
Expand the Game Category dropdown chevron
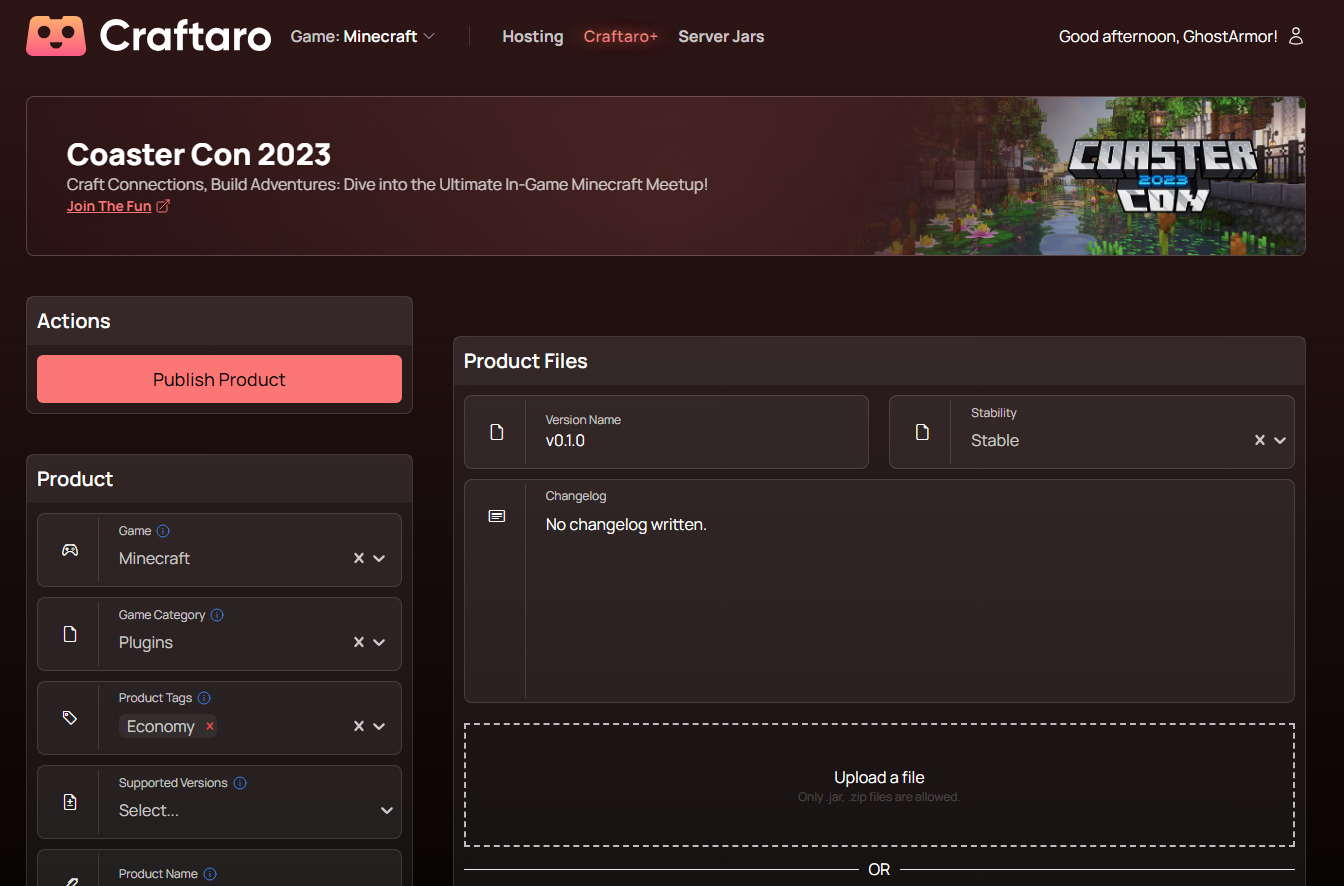point(379,642)
